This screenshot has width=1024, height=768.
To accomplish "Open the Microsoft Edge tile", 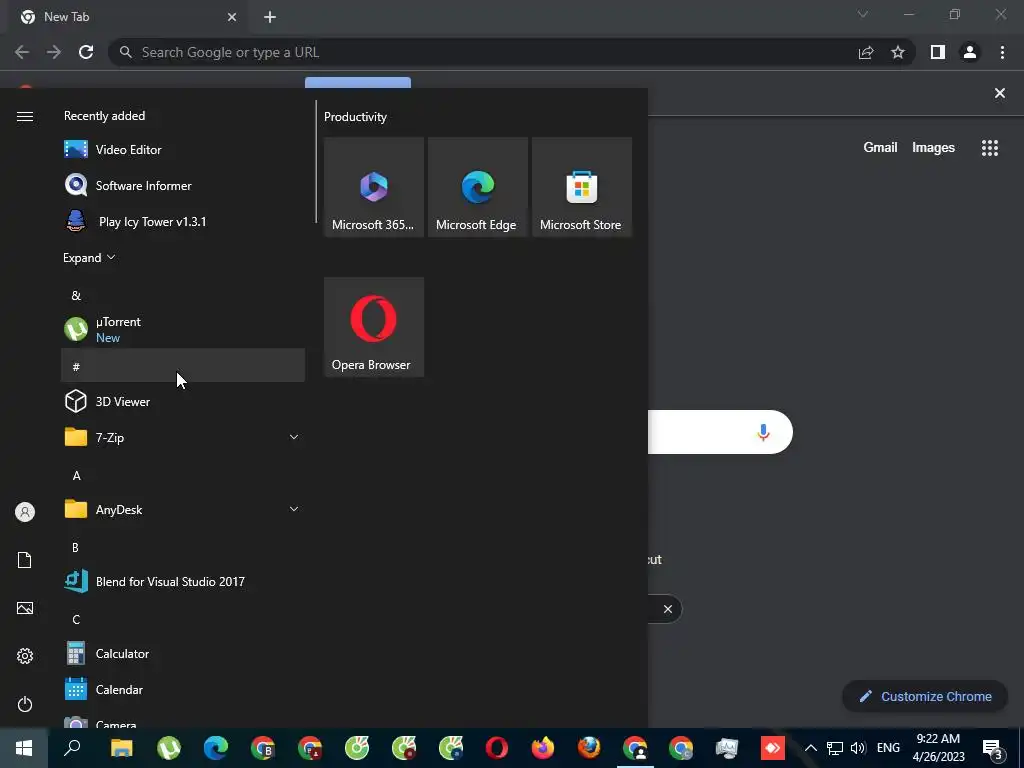I will click(x=477, y=187).
